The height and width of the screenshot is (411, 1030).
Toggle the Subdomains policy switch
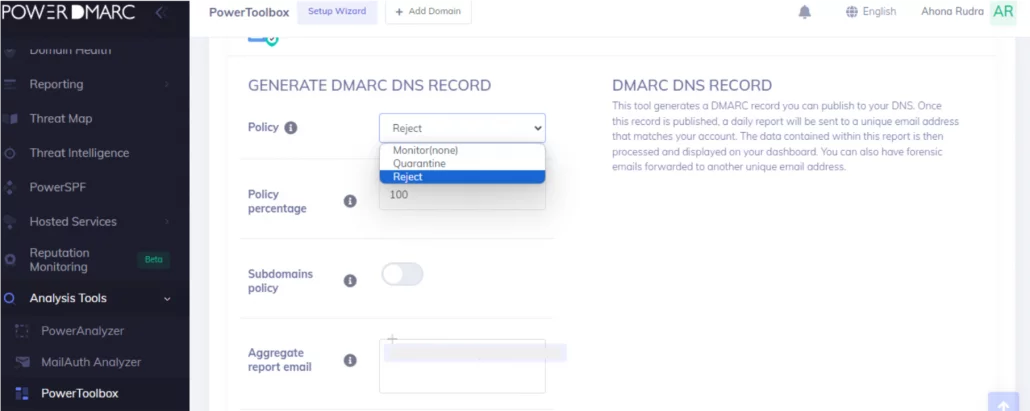tap(402, 274)
